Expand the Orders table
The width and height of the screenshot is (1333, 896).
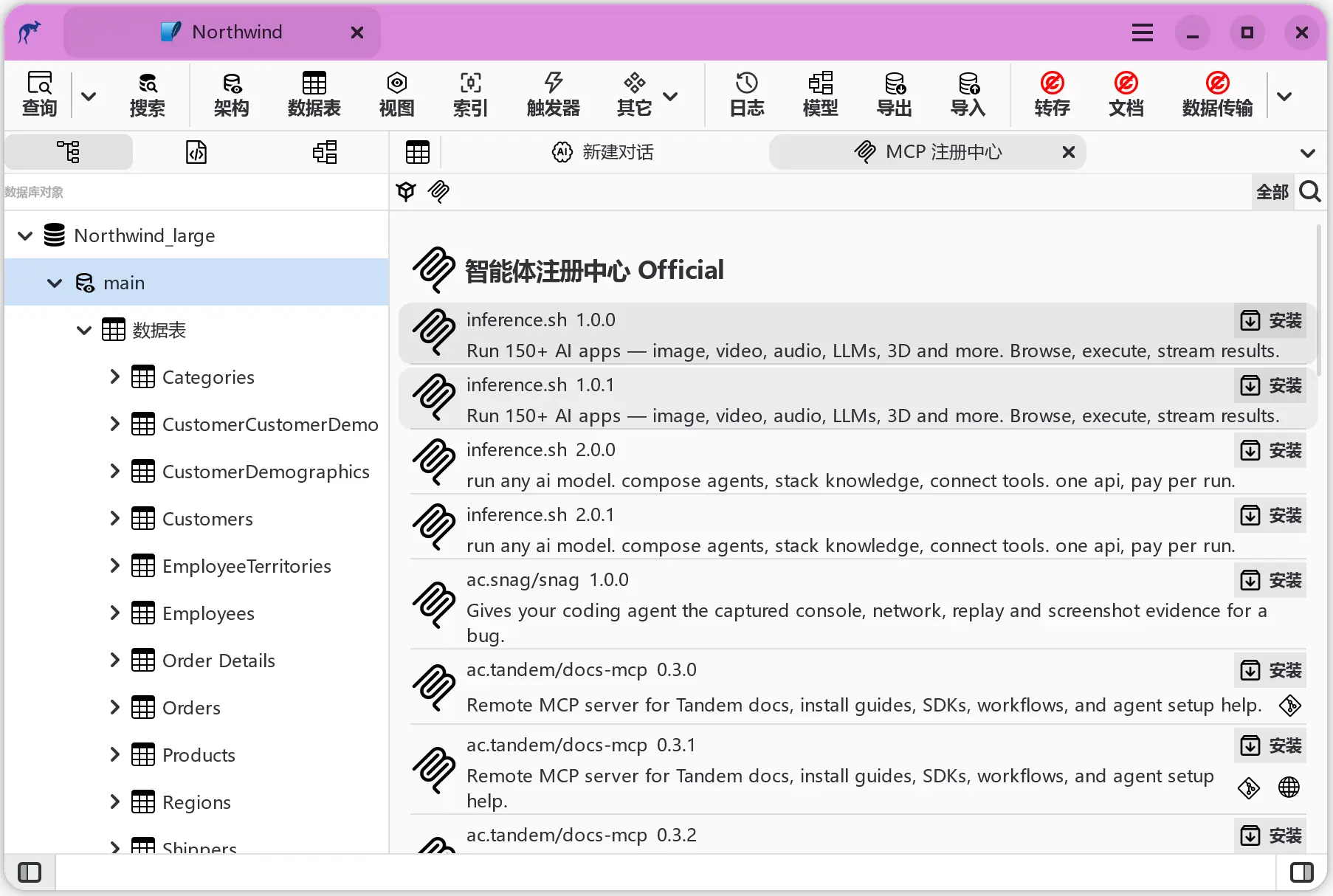[x=114, y=708]
